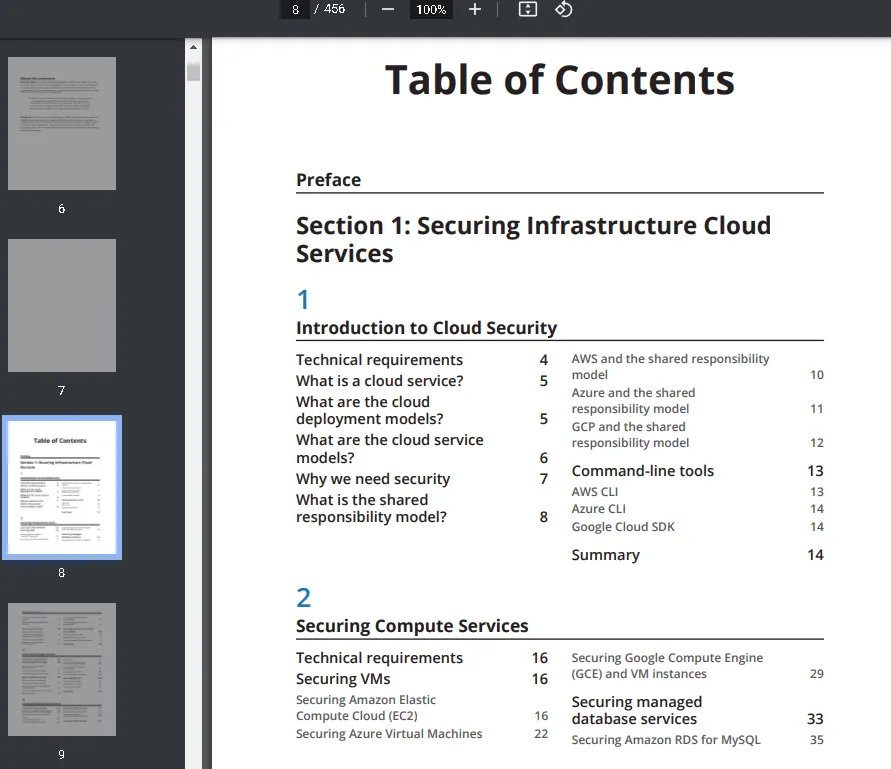The width and height of the screenshot is (891, 769).
Task: Open the Securing Compute Services chapter heading
Action: click(412, 626)
